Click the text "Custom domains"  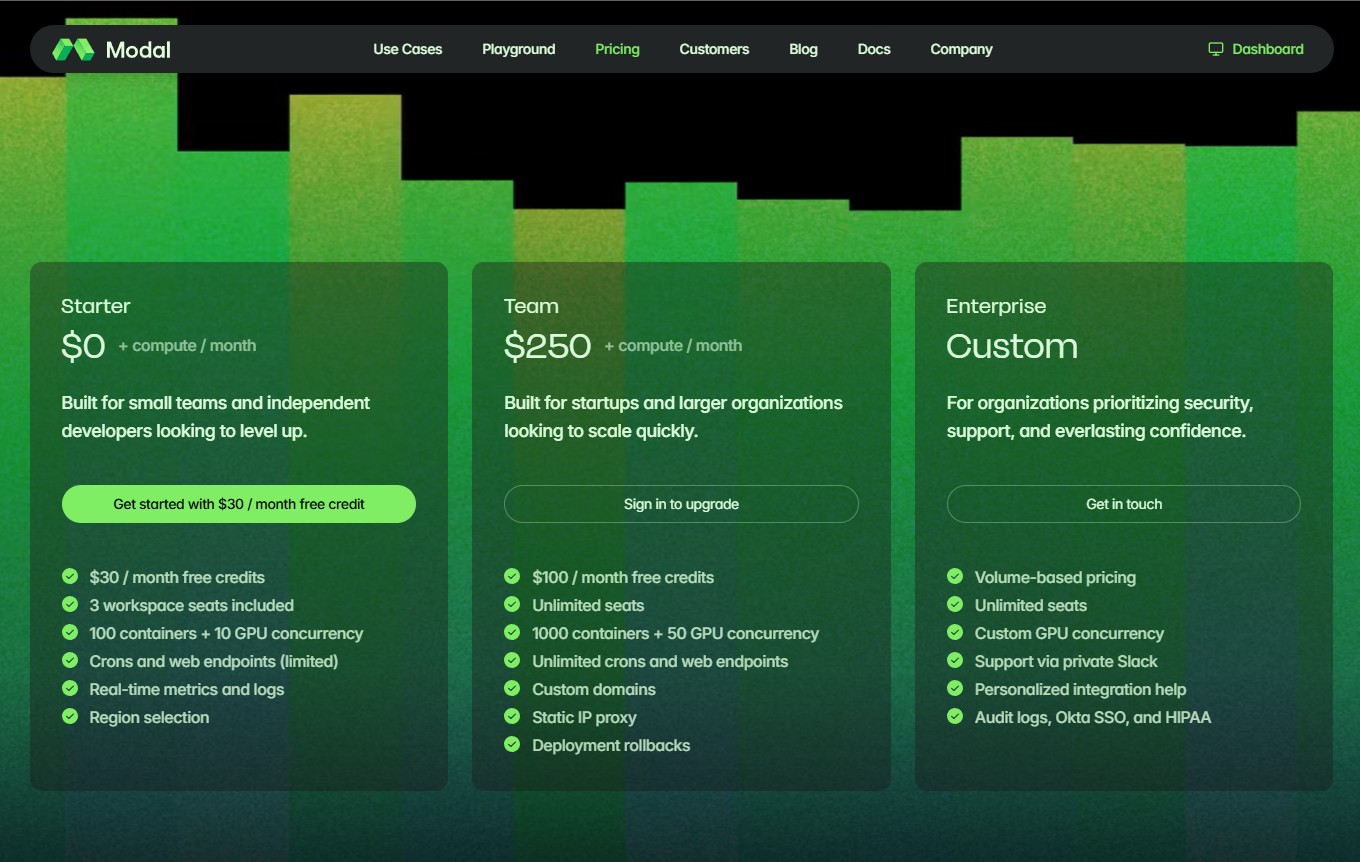tap(594, 689)
